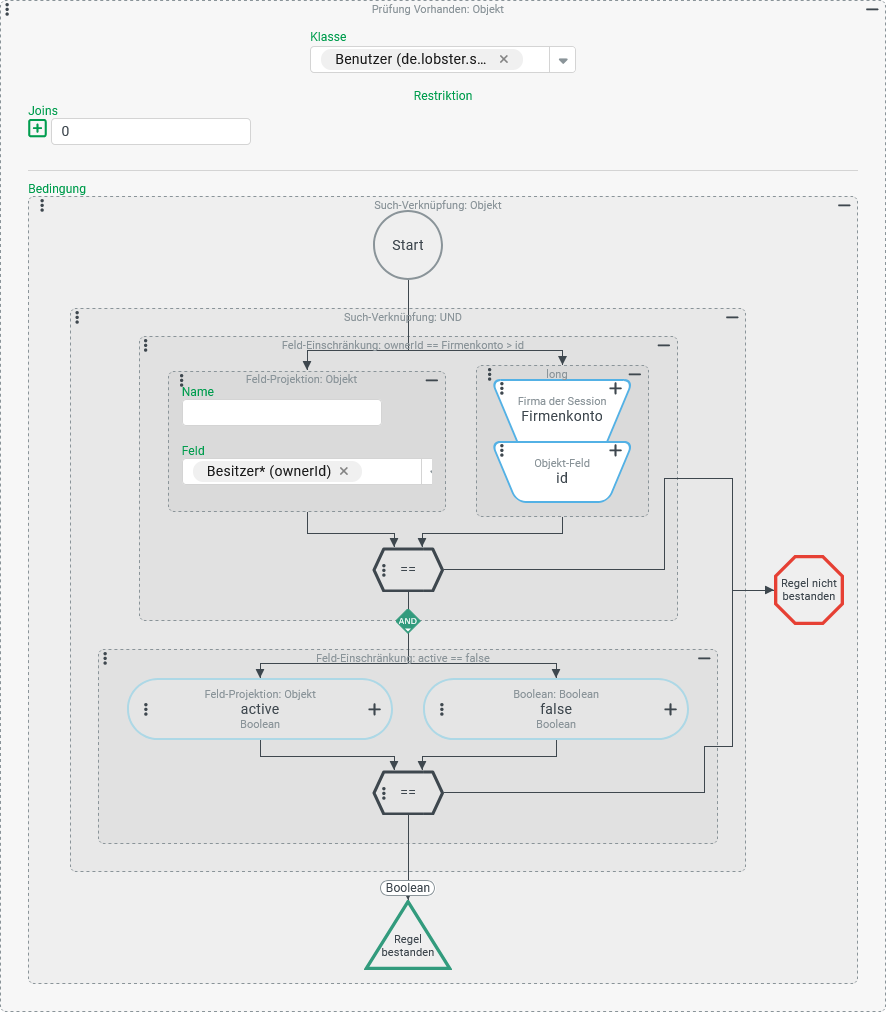Click plus icon on the active projection node
Viewport: 886px width, 1012px height.
coord(374,709)
